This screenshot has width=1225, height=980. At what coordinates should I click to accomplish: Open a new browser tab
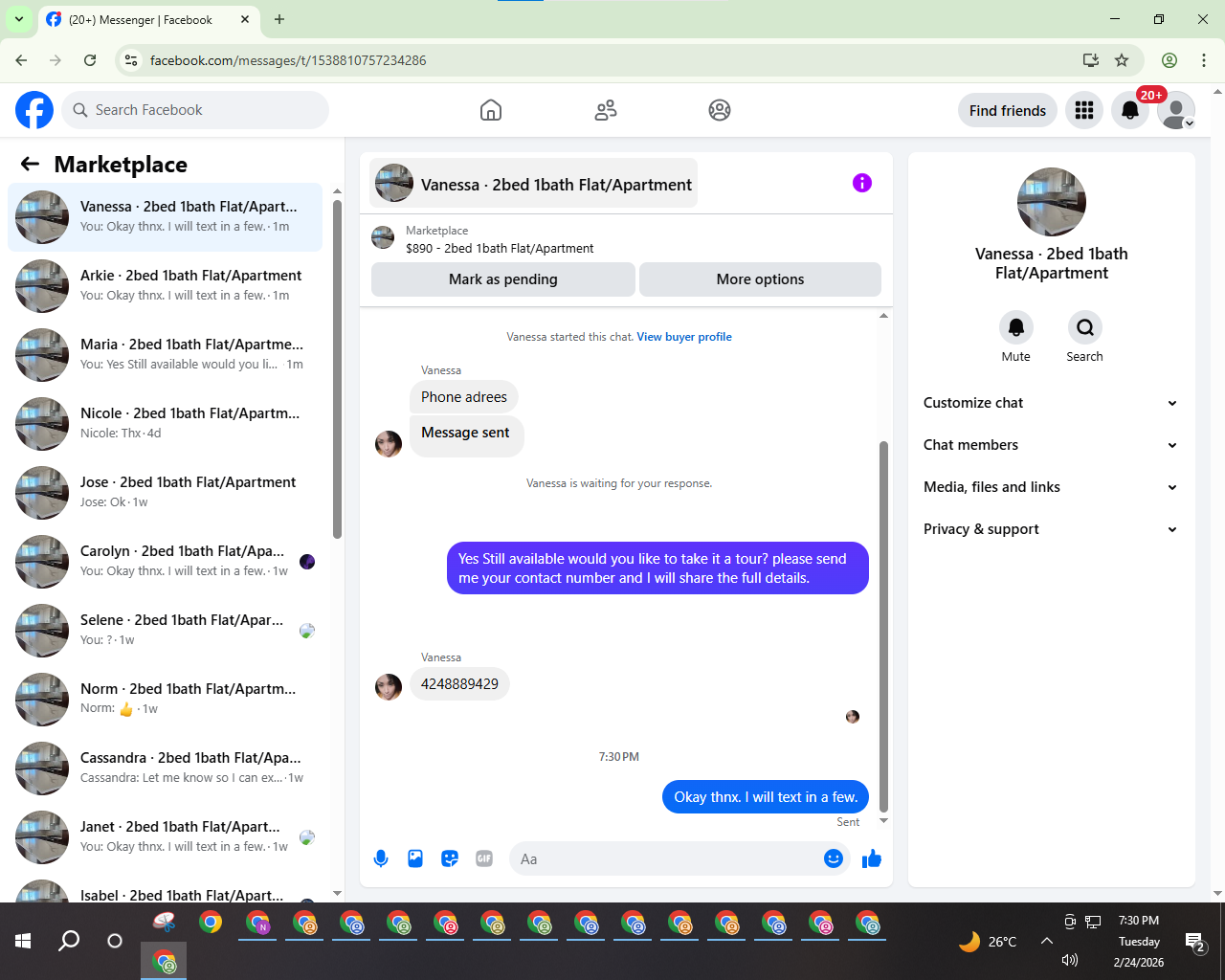[279, 19]
